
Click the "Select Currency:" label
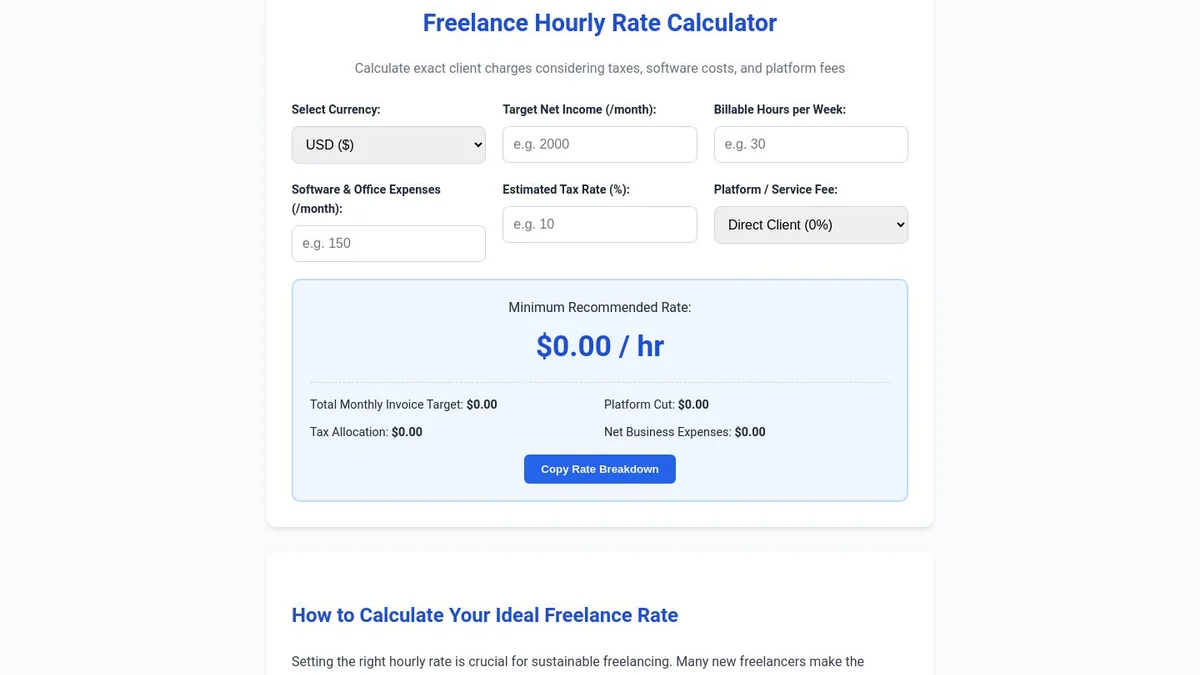click(x=336, y=110)
